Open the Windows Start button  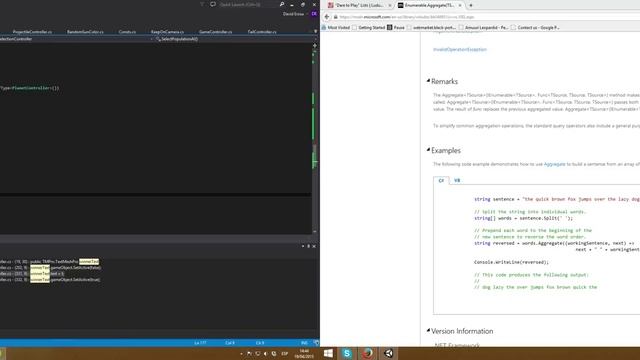pos(328,353)
